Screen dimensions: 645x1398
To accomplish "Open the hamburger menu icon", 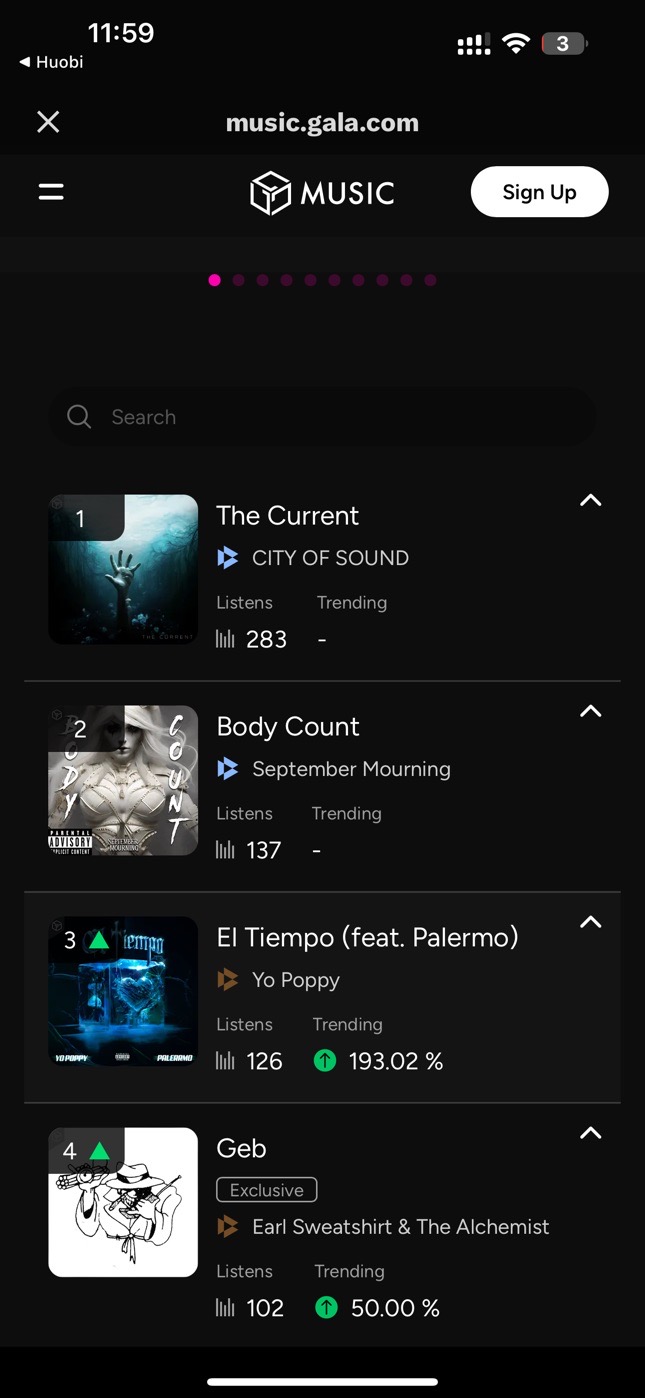I will tap(51, 192).
